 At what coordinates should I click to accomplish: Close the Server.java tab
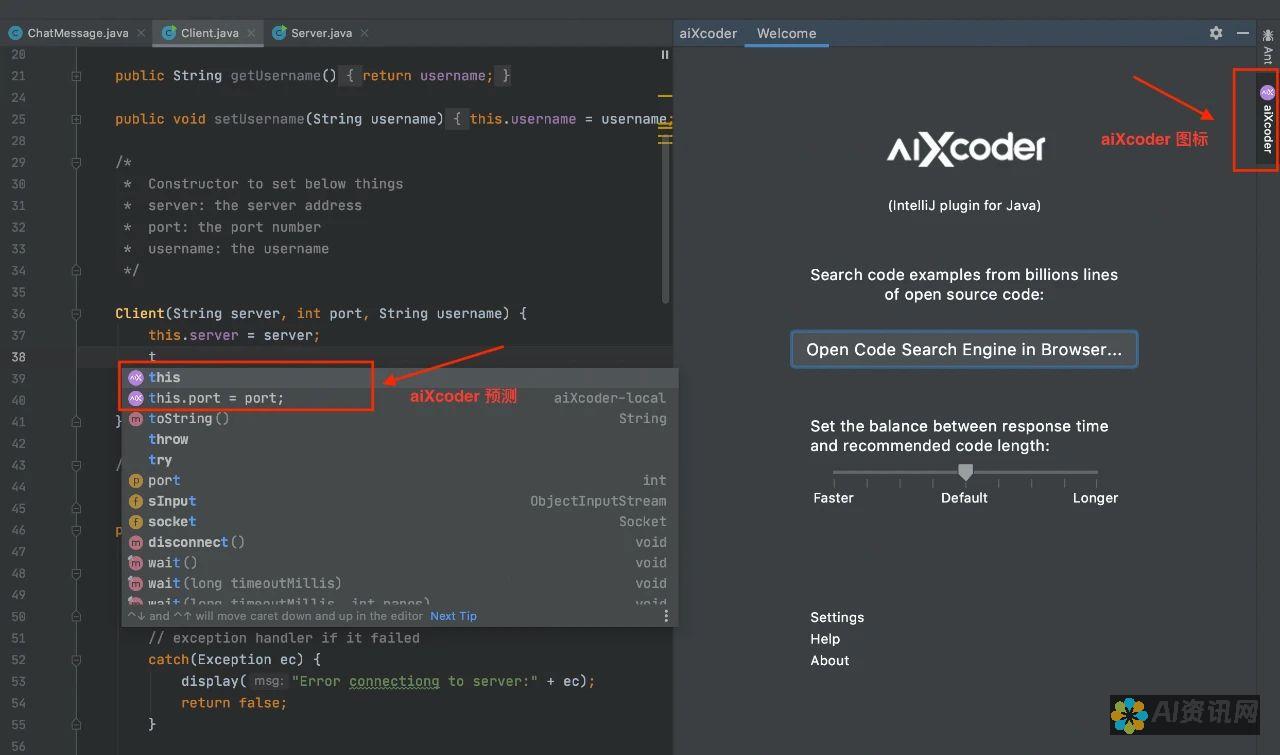[364, 33]
